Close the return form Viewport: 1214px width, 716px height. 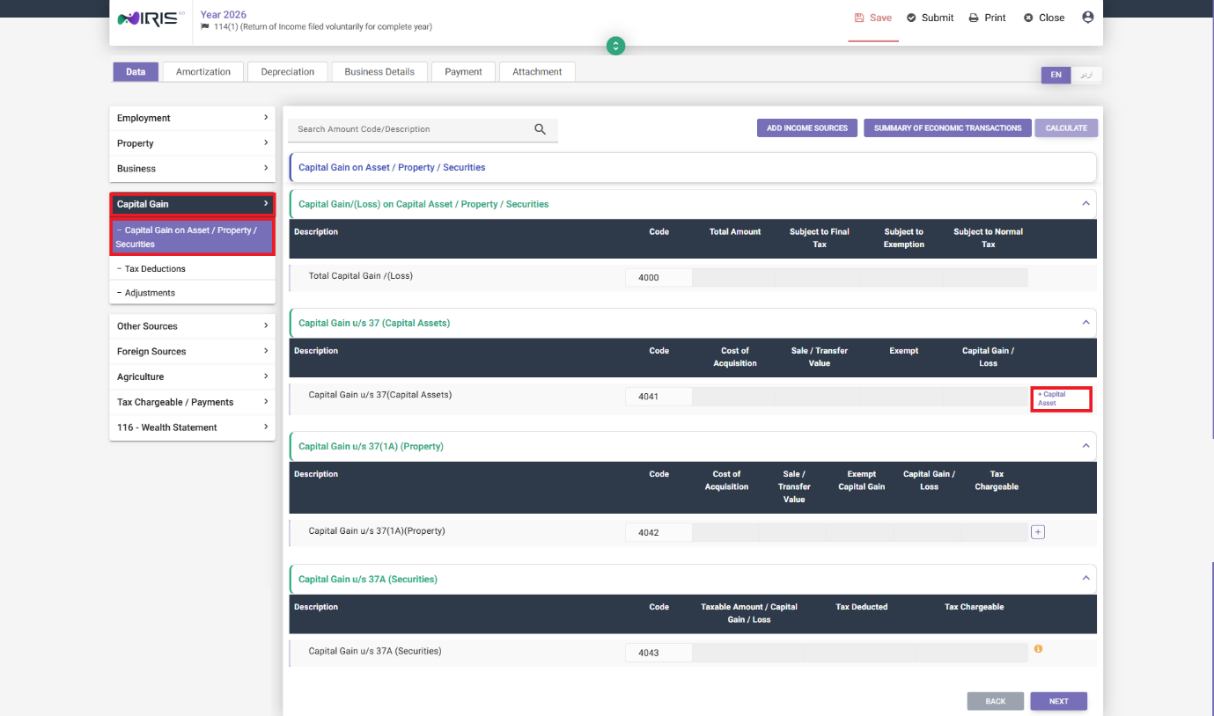1044,18
